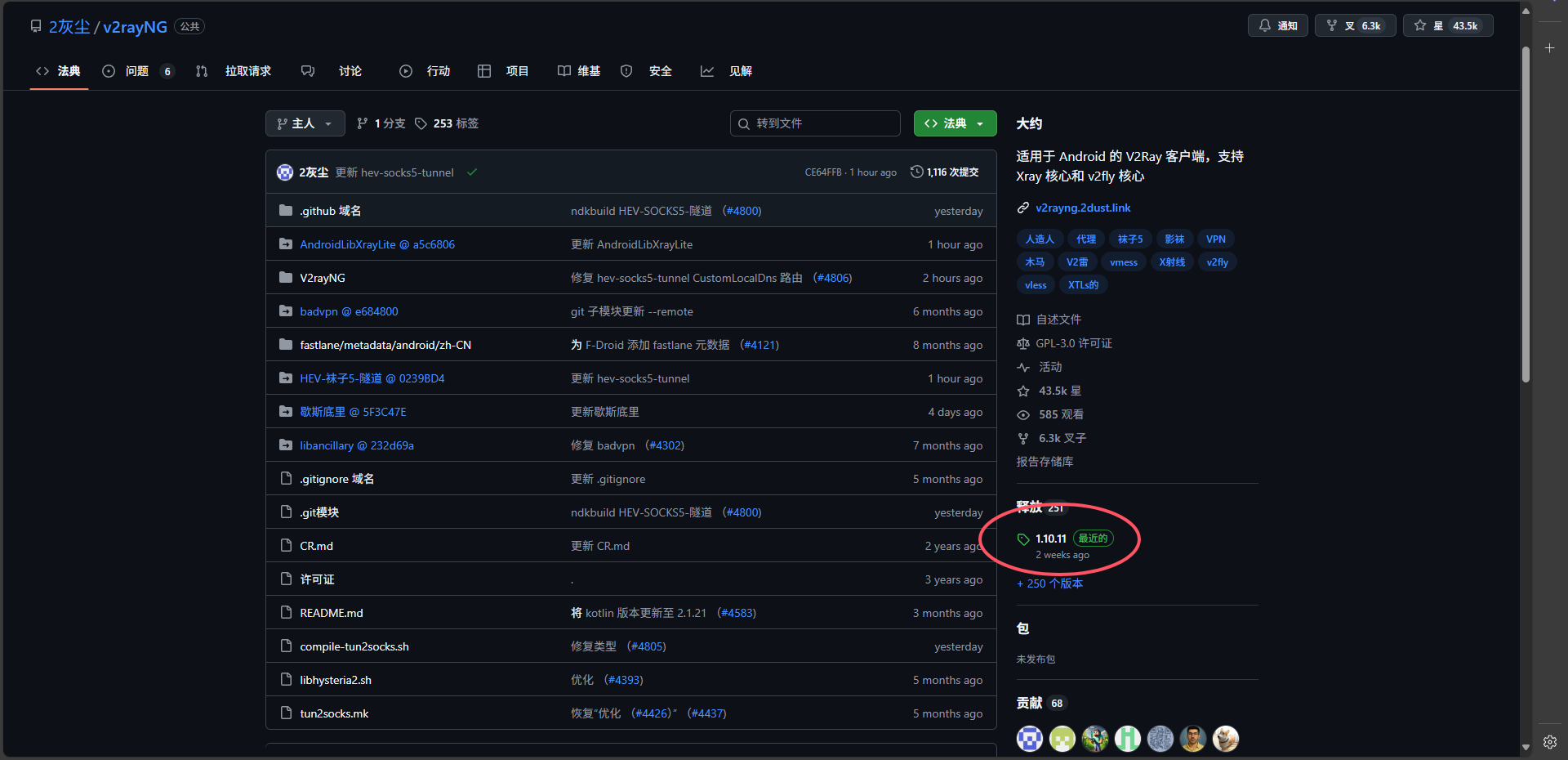The image size is (1568, 760).
Task: Open the 维基 wiki tab
Action: pos(579,71)
